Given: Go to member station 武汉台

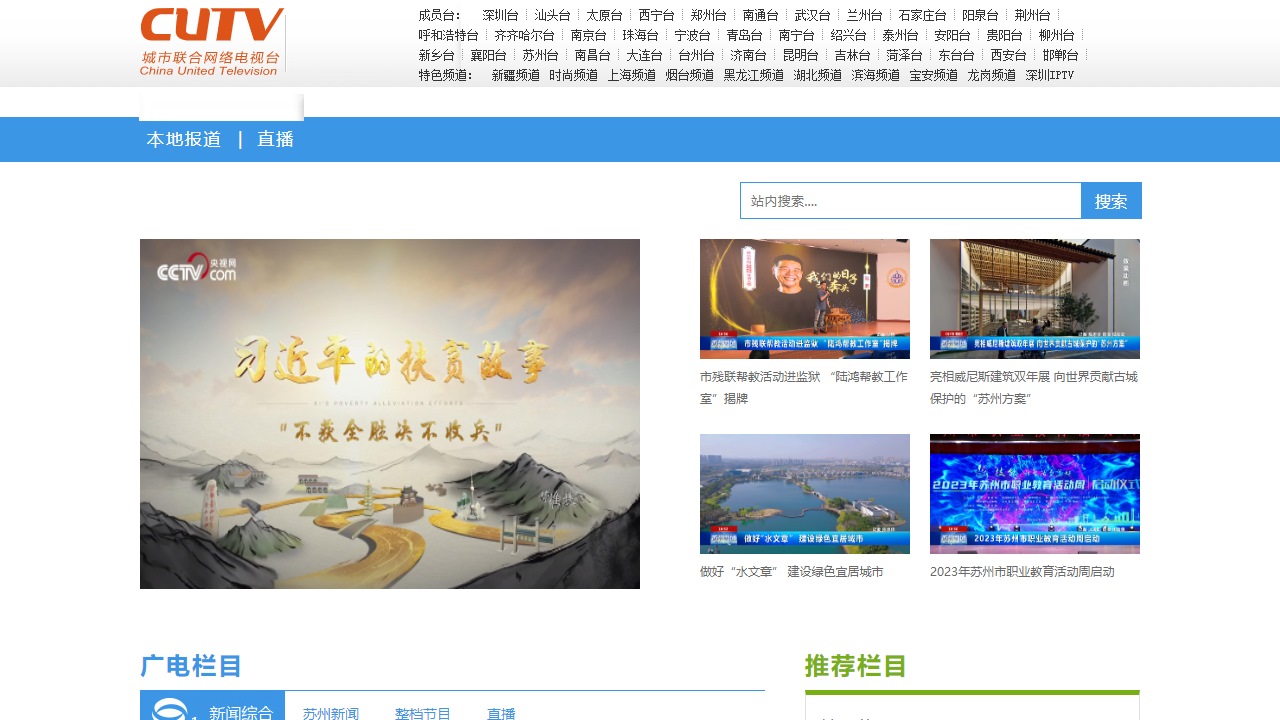Looking at the screenshot, I should (x=812, y=15).
